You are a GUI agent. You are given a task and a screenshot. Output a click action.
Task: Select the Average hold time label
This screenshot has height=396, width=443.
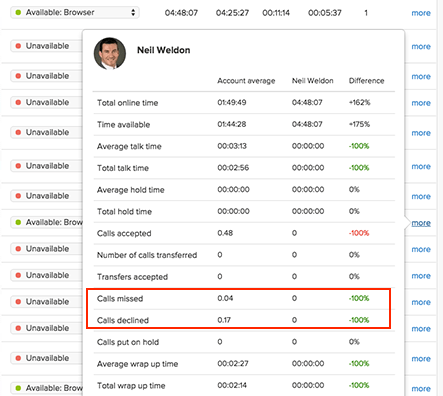(x=130, y=190)
